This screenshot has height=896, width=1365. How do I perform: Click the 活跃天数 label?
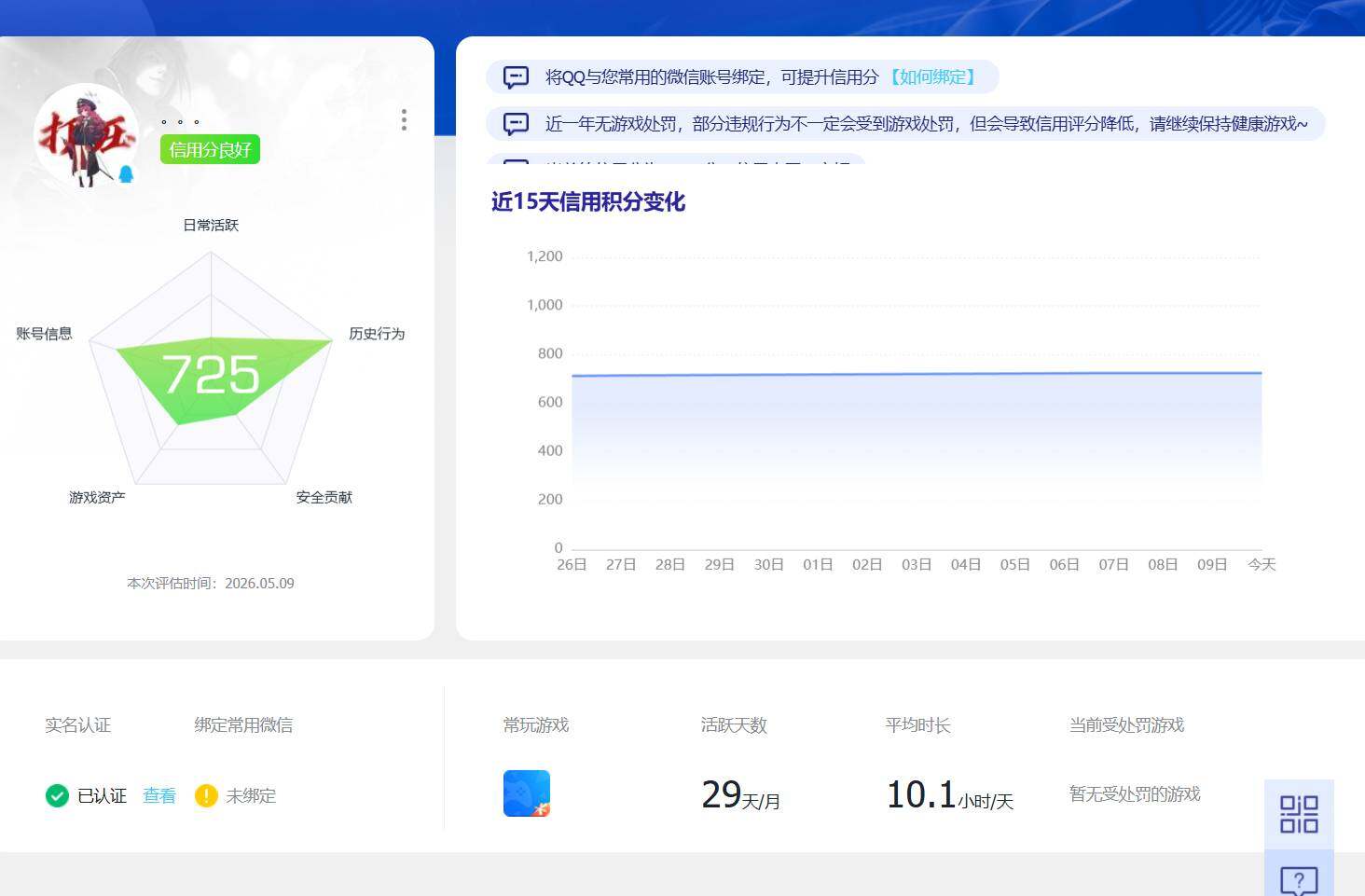[734, 724]
